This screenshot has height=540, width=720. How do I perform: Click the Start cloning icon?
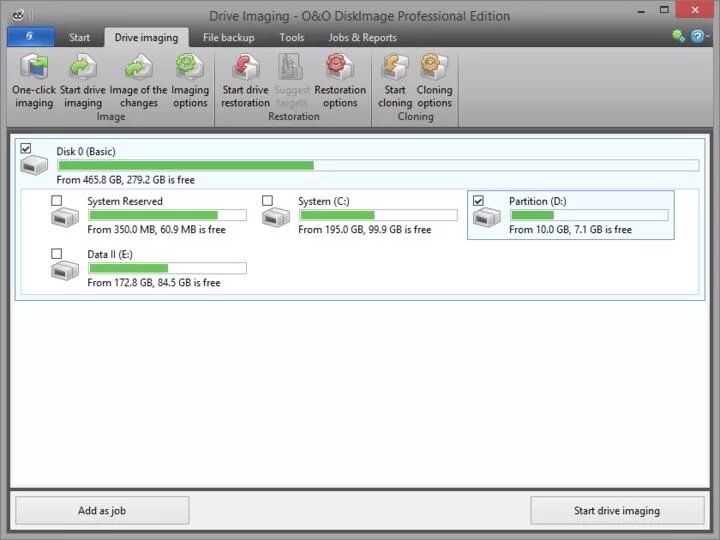pos(395,68)
